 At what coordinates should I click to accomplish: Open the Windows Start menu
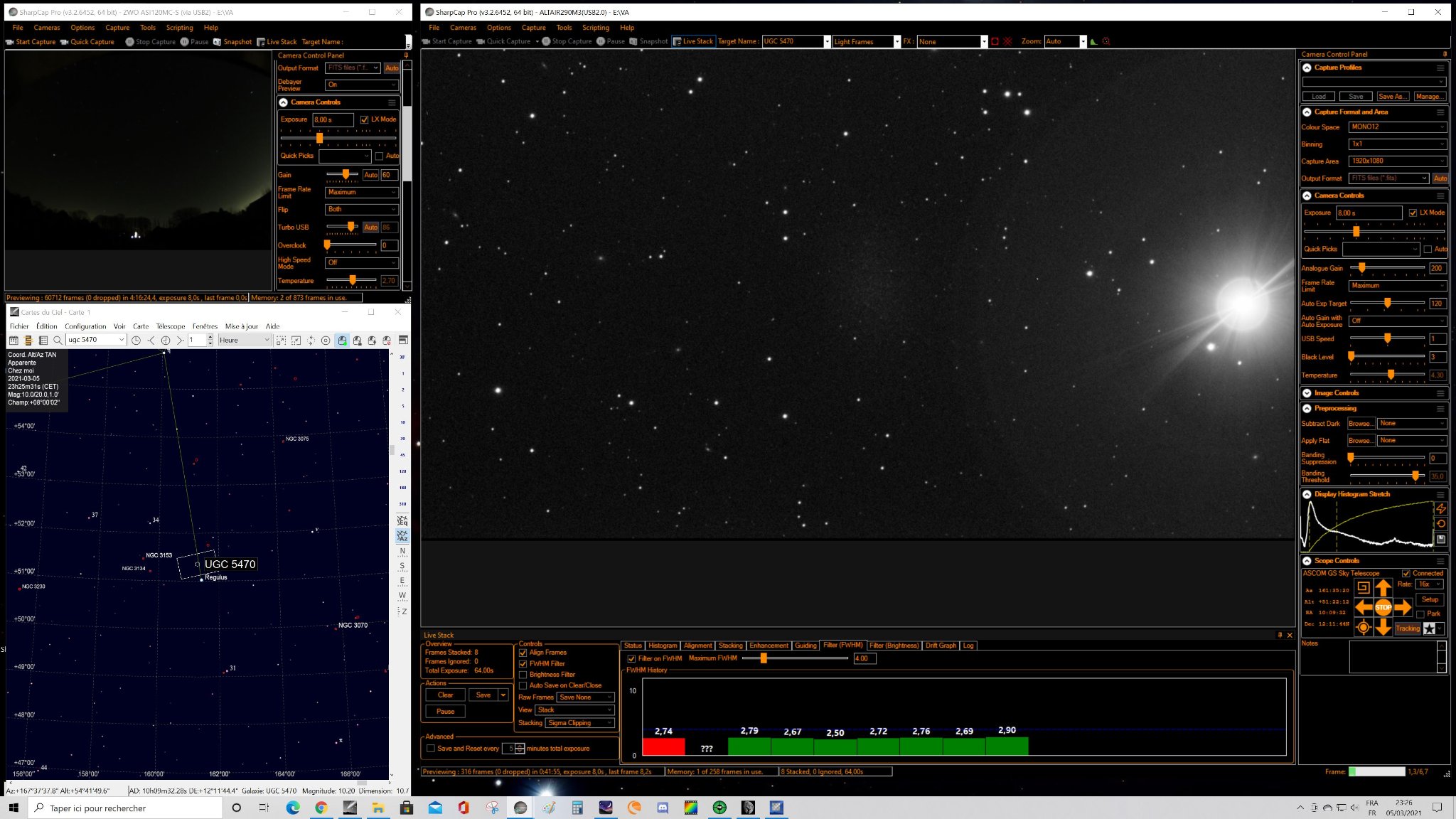tap(14, 808)
